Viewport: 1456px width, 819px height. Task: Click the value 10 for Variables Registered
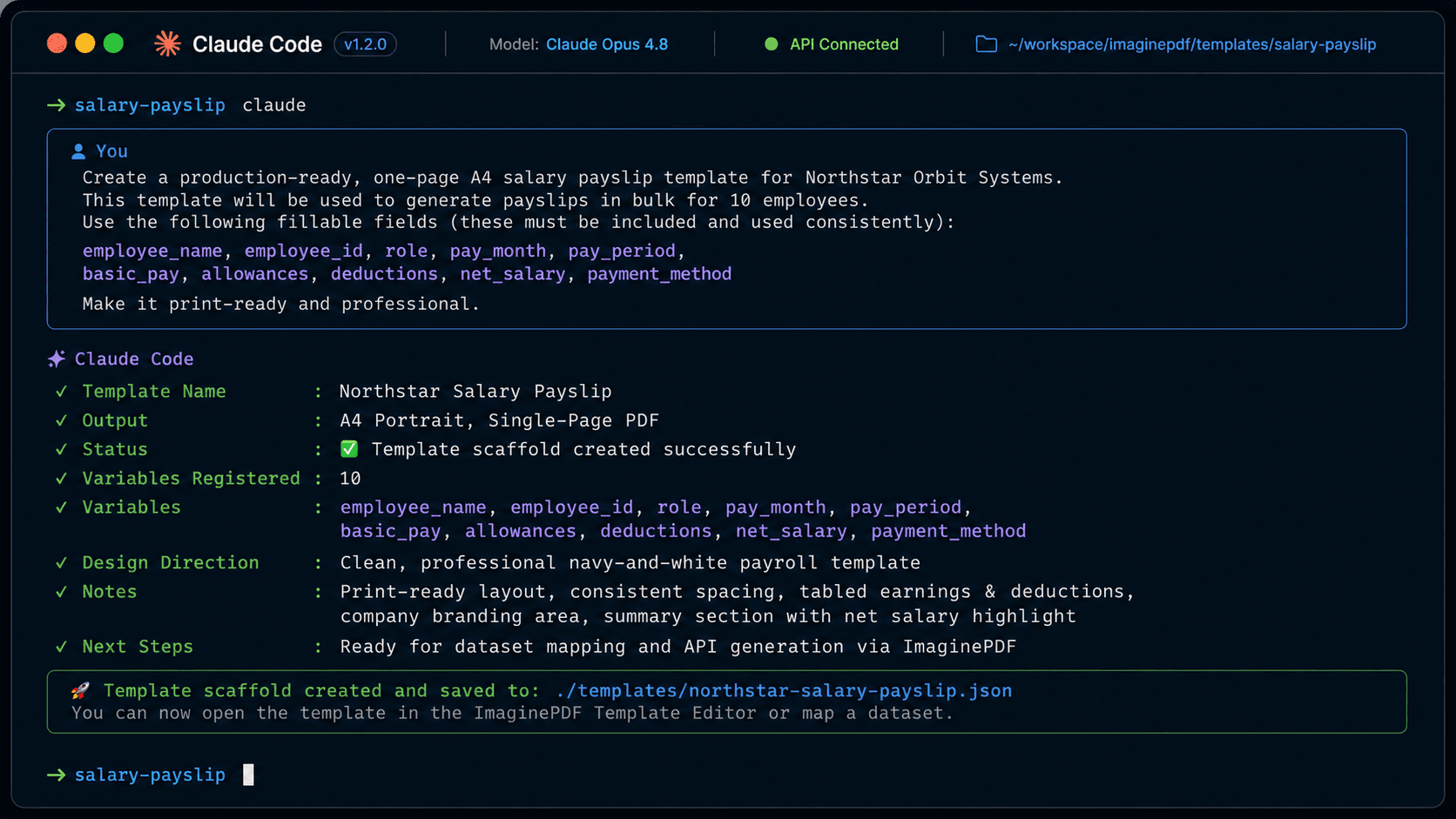click(x=350, y=479)
